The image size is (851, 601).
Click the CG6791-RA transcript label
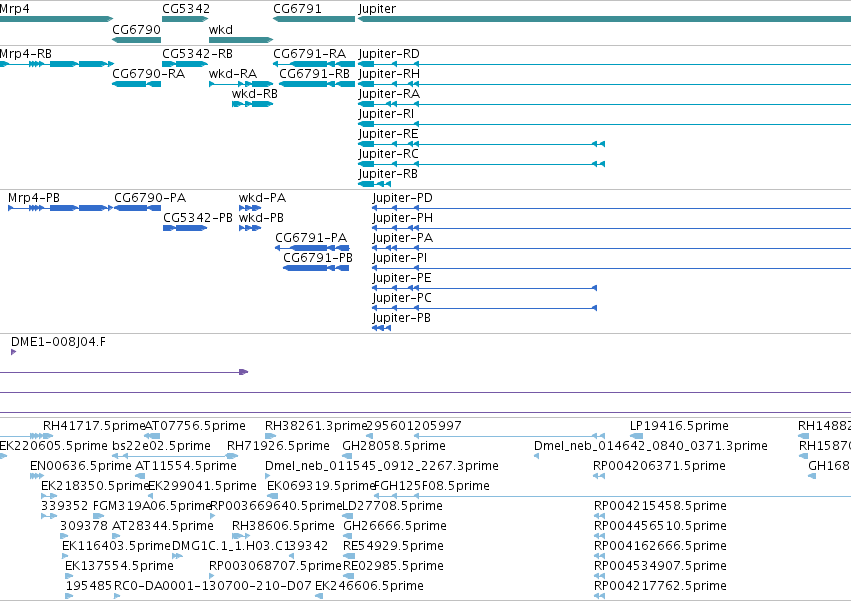[x=309, y=54]
